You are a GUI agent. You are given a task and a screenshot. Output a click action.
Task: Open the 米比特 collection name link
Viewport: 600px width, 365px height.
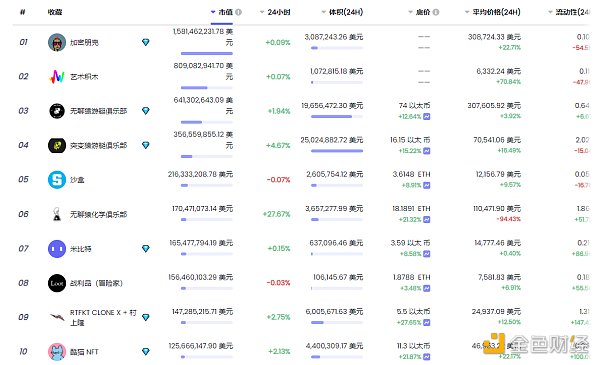[80, 249]
